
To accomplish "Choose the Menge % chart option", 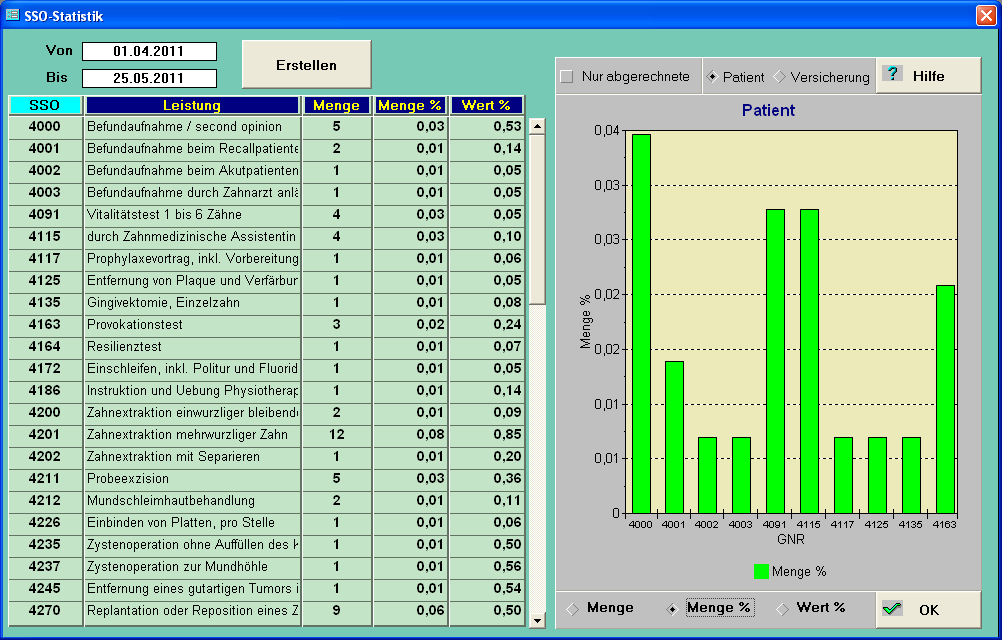I will [673, 608].
